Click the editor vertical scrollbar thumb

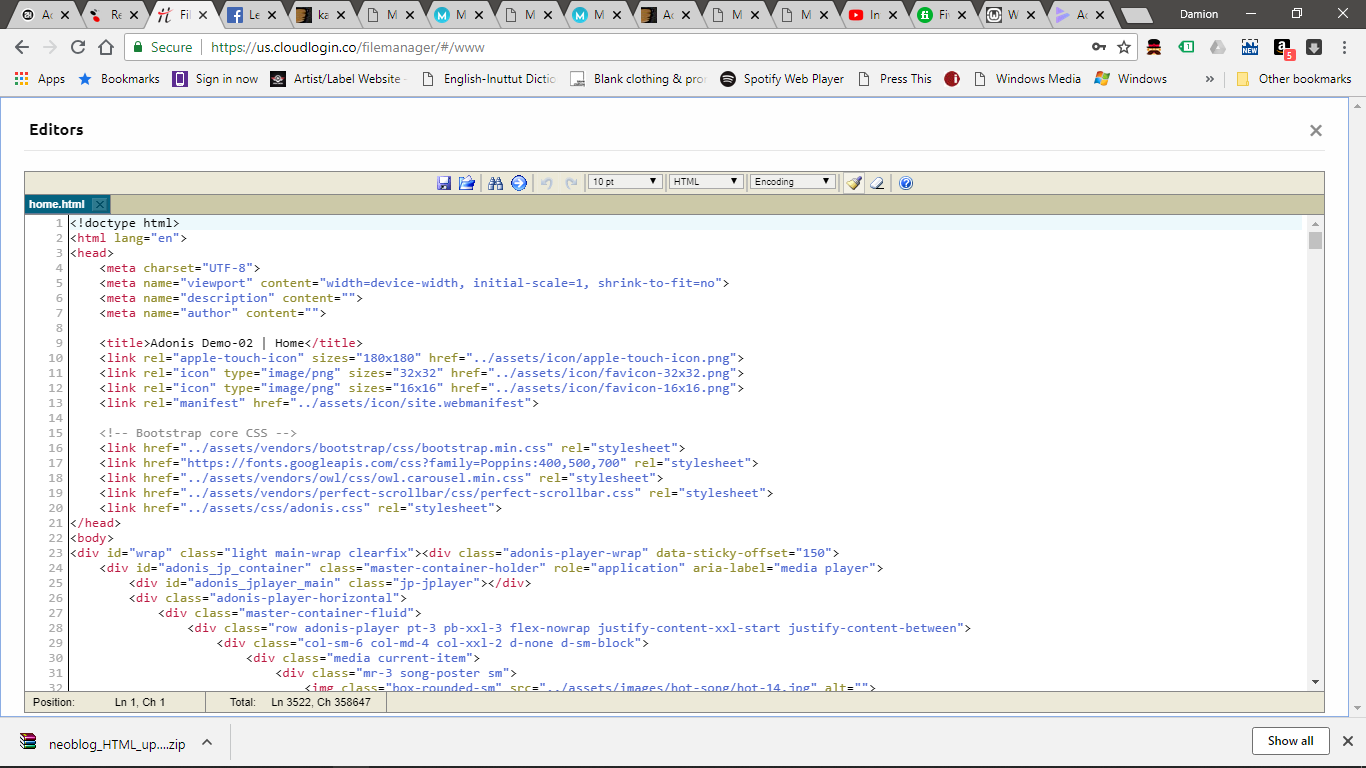(x=1315, y=240)
